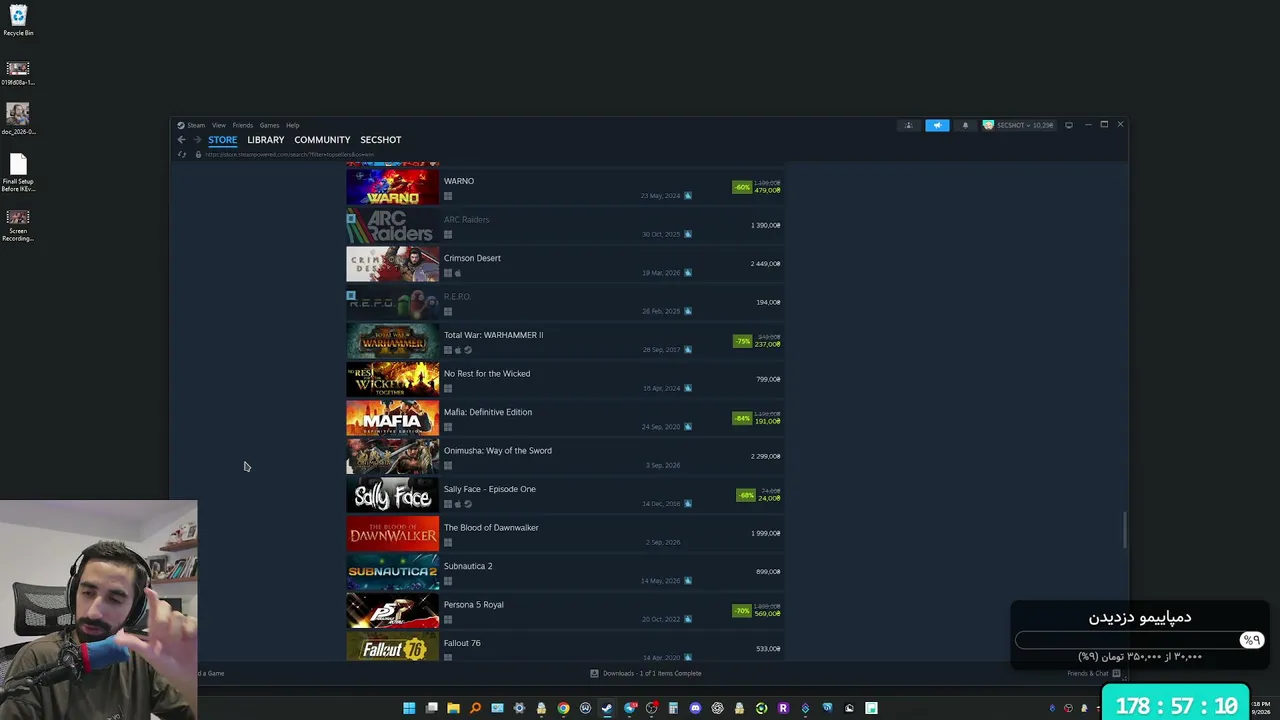
Task: Open the Friends menu
Action: click(x=243, y=125)
